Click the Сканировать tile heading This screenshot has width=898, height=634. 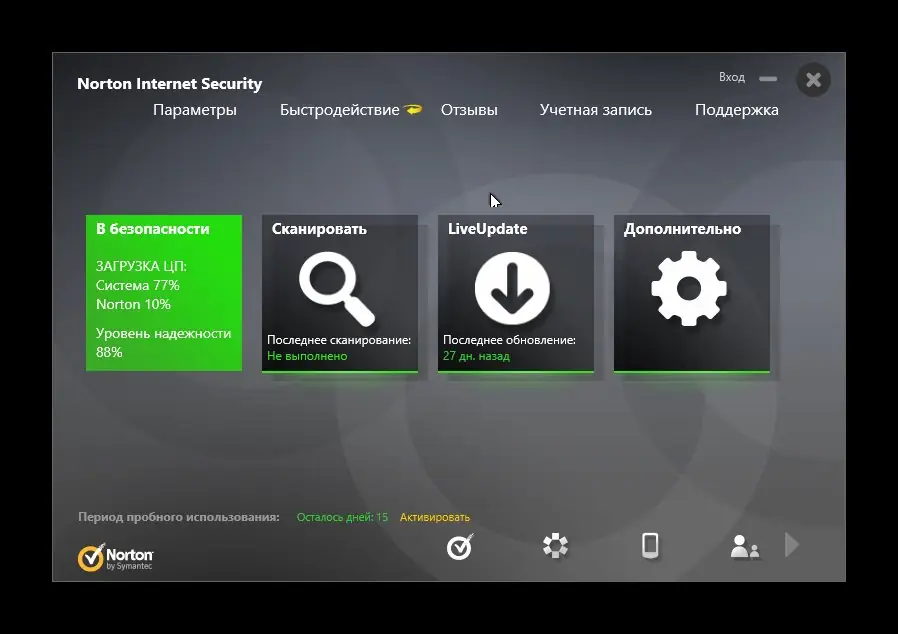(x=319, y=229)
